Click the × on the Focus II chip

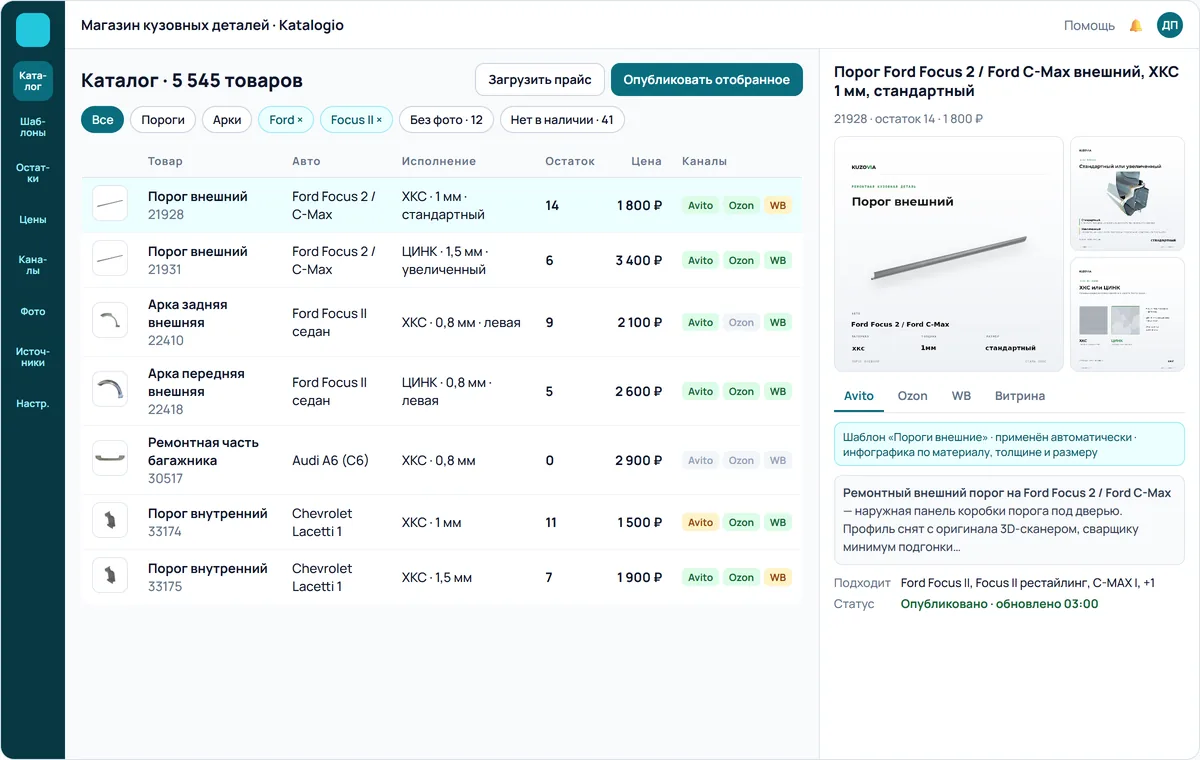(x=379, y=120)
